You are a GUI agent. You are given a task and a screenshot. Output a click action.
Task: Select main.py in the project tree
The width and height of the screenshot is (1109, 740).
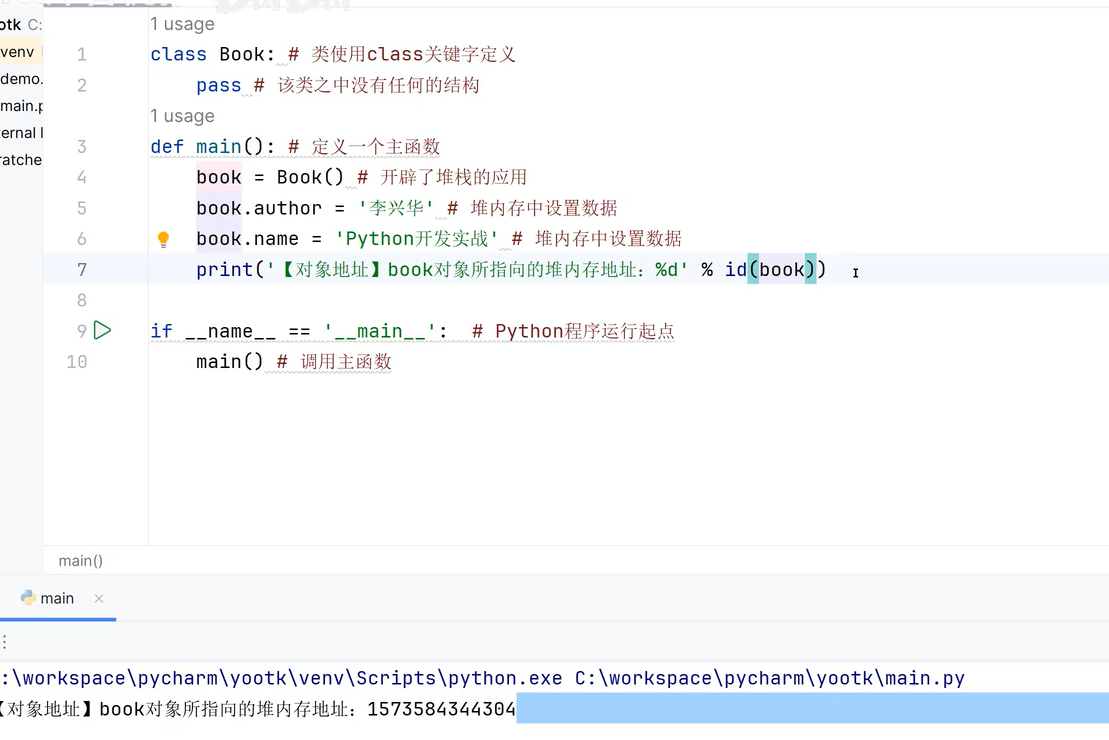coord(20,105)
